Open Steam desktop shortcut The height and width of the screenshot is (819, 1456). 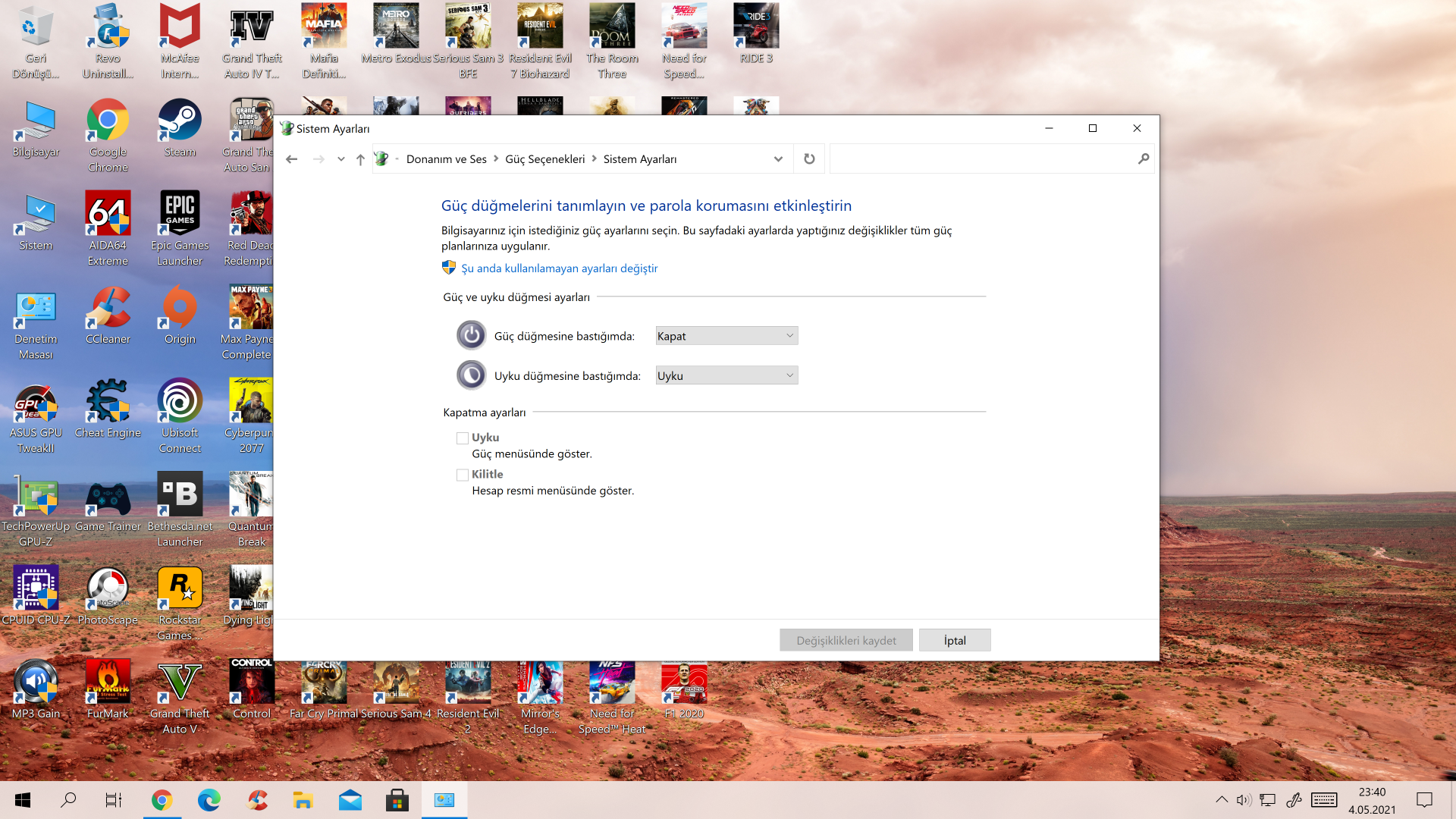pyautogui.click(x=180, y=129)
